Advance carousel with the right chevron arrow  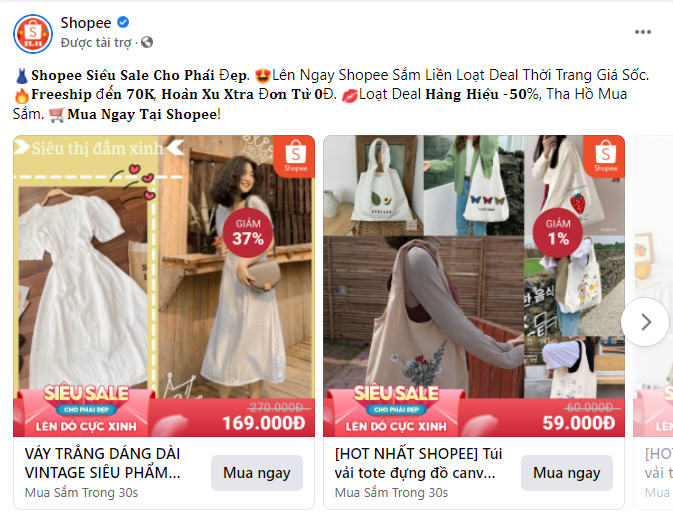pos(645,322)
